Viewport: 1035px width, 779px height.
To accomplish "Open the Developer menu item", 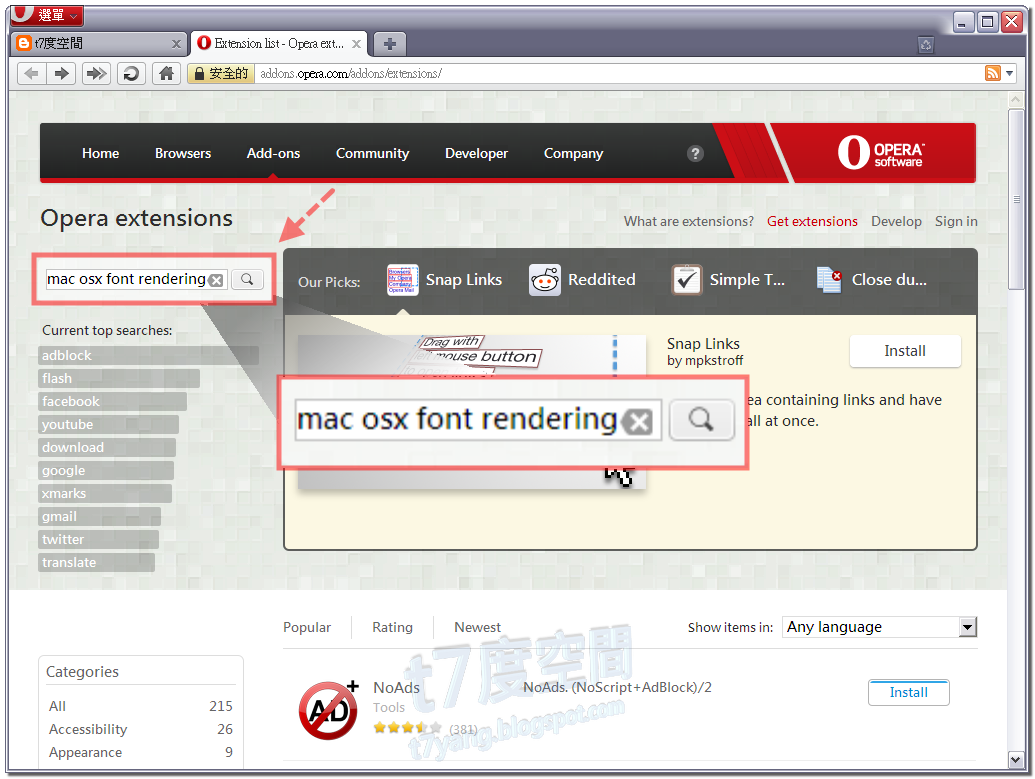I will (x=477, y=153).
